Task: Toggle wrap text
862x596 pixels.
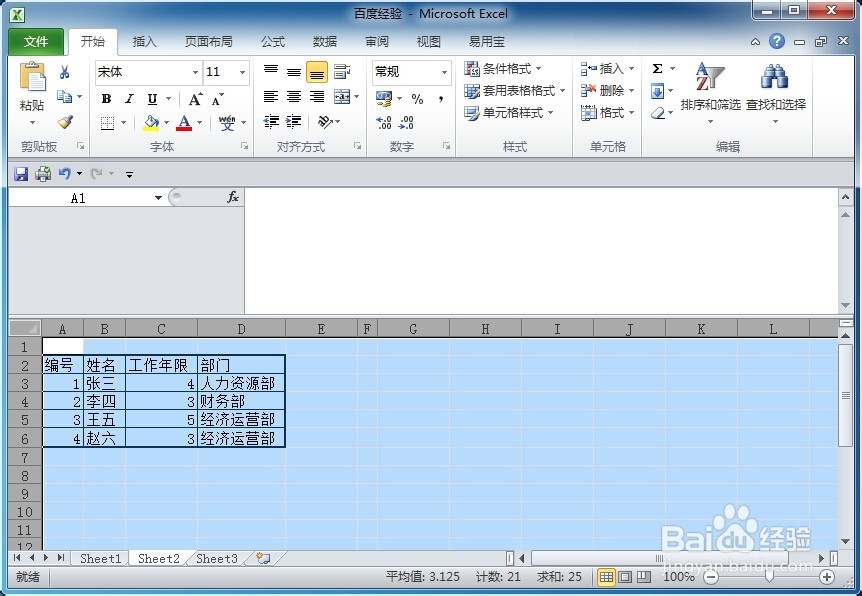Action: [x=341, y=71]
